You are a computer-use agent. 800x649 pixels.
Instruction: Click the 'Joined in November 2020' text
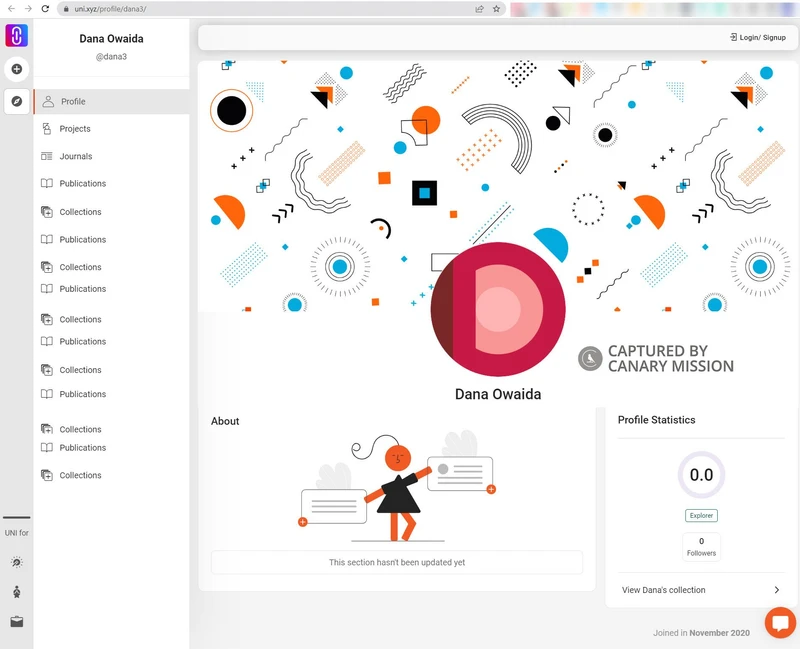click(701, 633)
